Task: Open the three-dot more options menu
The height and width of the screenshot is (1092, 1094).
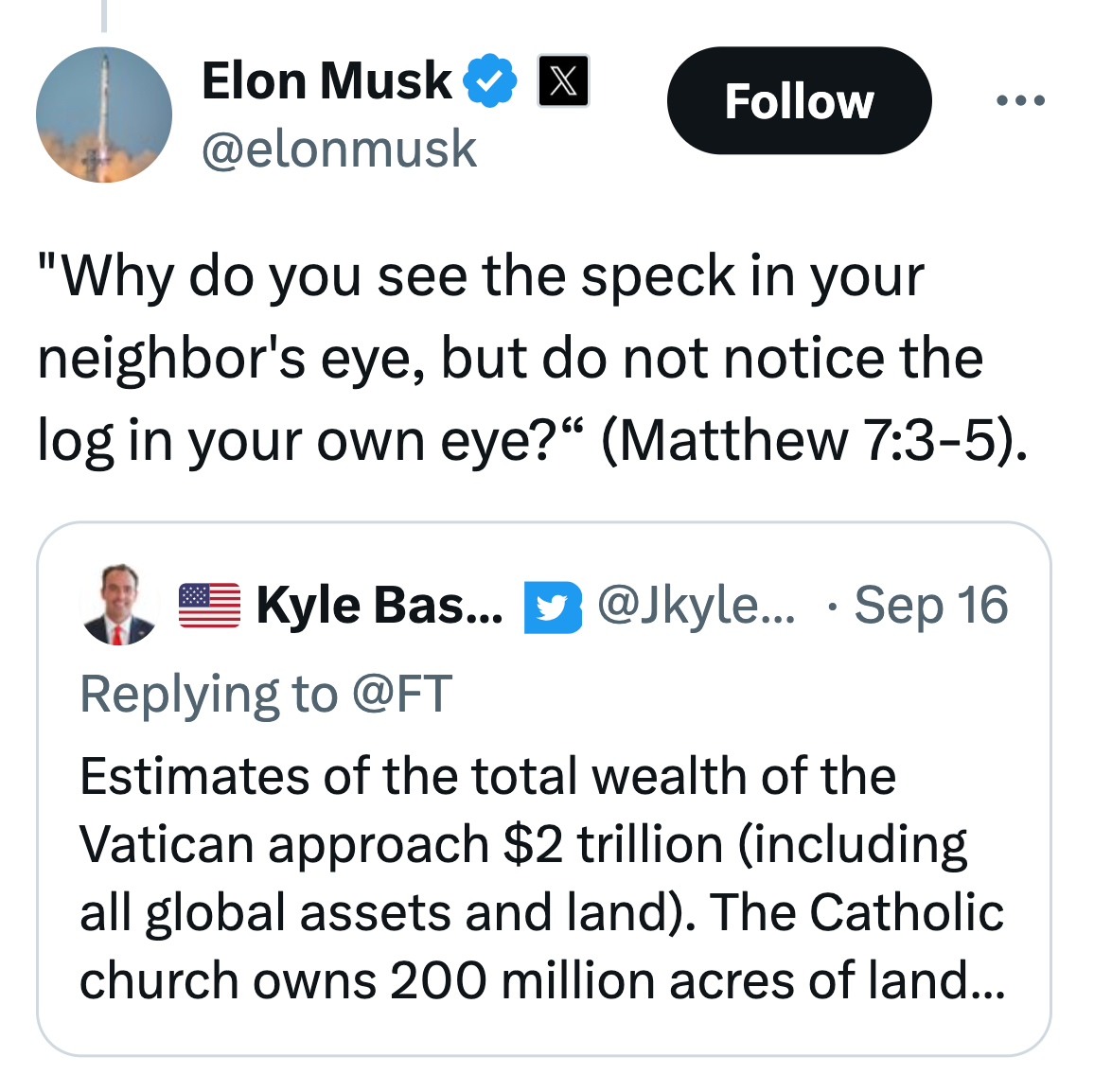Action: coord(1020,100)
